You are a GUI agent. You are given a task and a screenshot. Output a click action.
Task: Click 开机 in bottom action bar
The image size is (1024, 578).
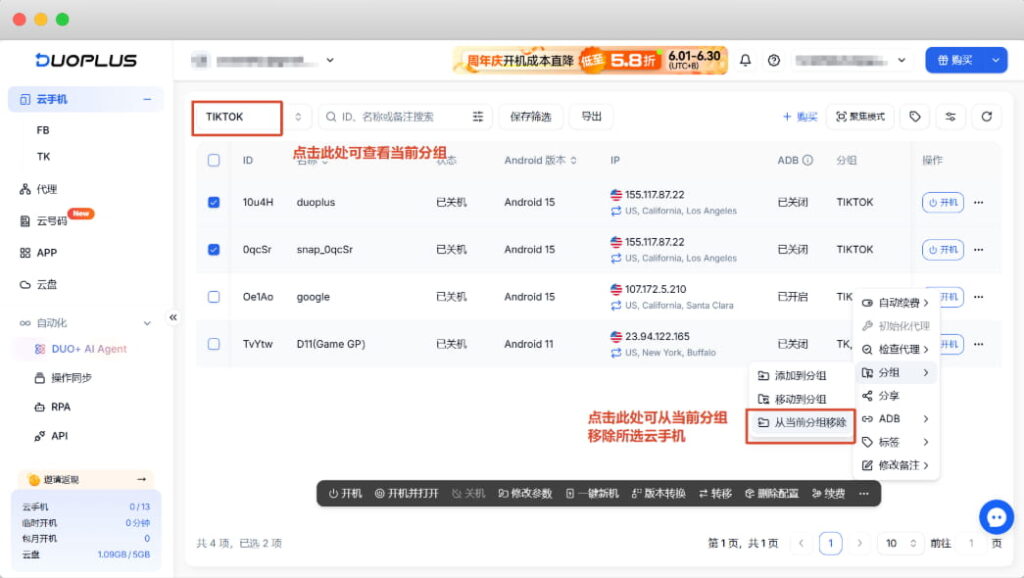(x=345, y=494)
